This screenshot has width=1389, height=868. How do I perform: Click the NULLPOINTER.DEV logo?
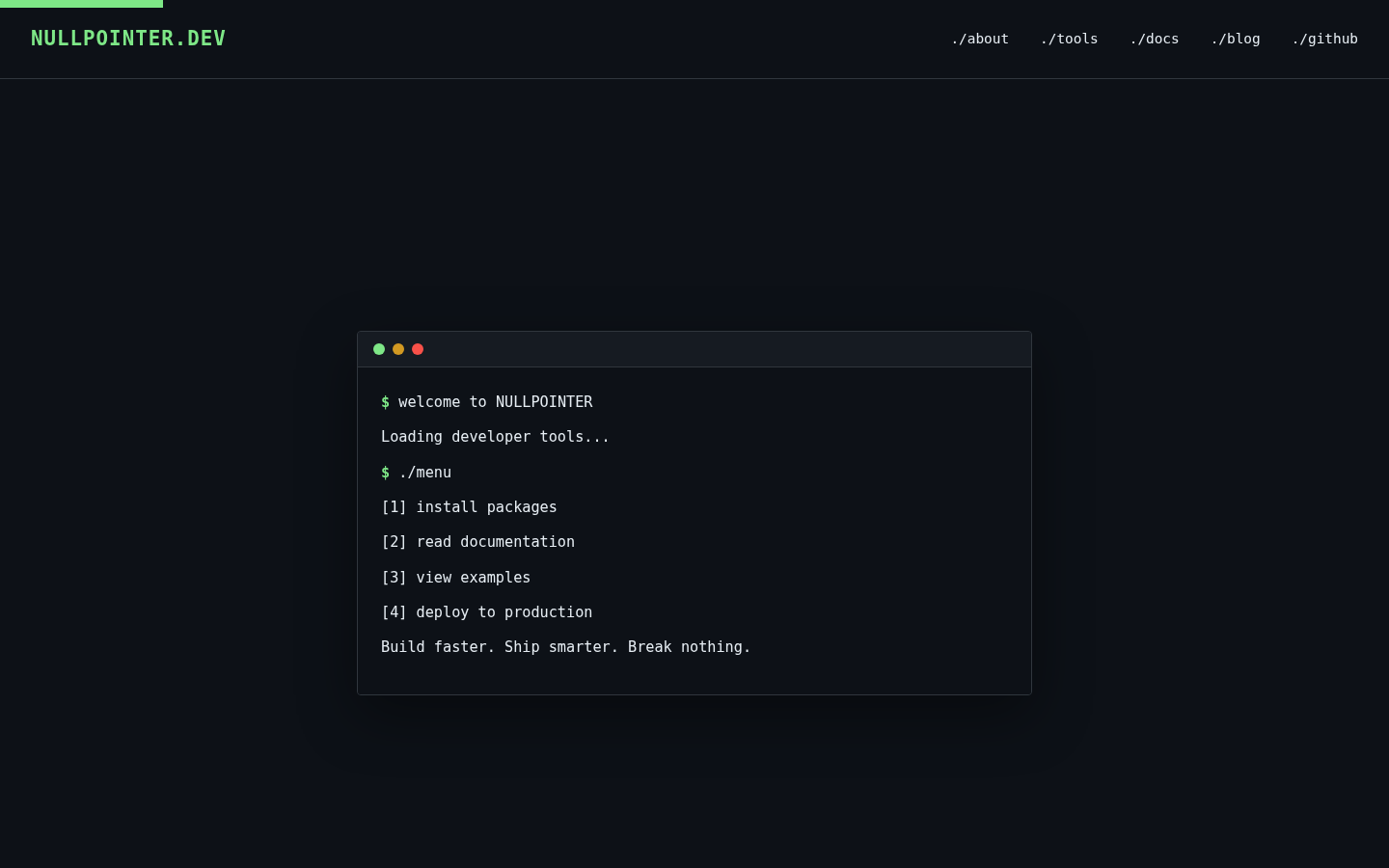[128, 39]
